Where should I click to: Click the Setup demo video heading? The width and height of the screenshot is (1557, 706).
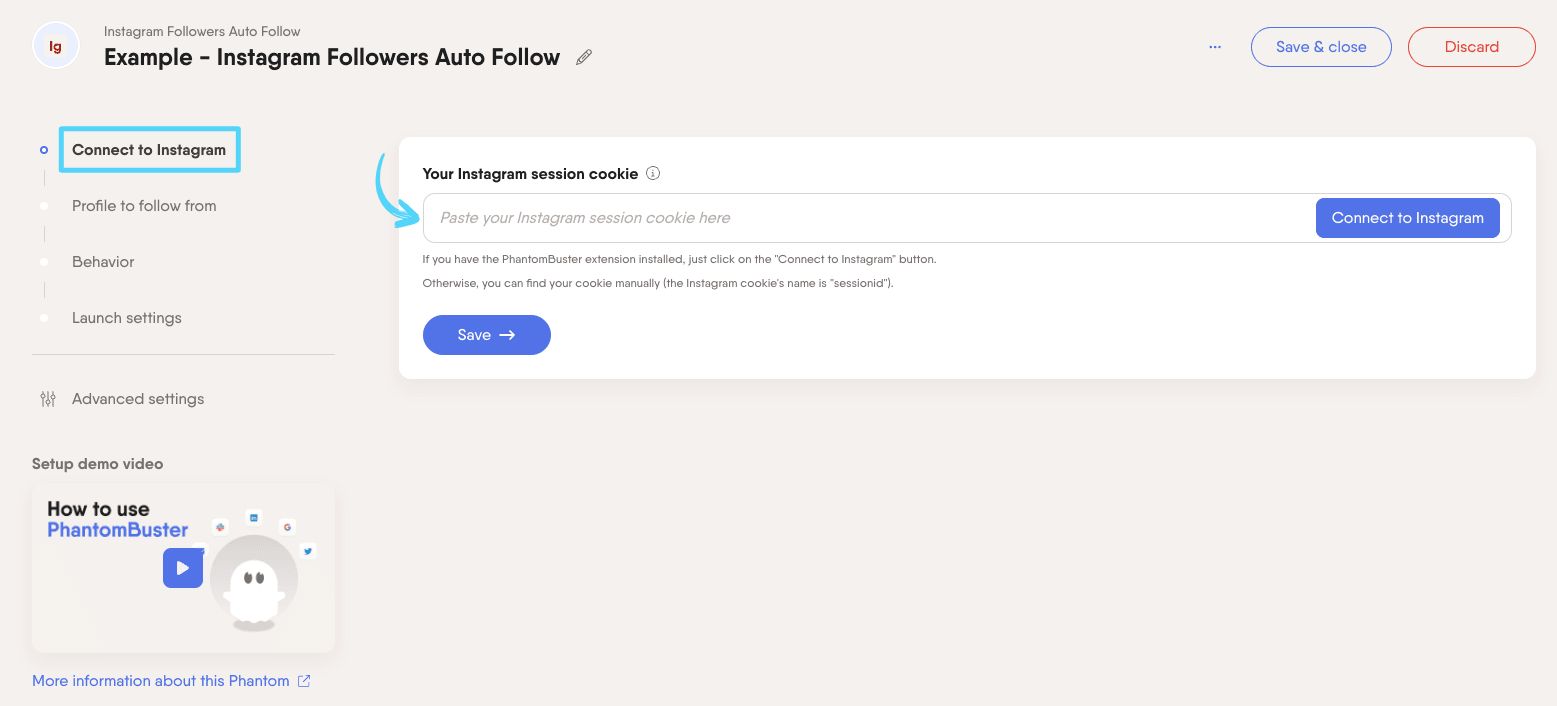coord(97,464)
